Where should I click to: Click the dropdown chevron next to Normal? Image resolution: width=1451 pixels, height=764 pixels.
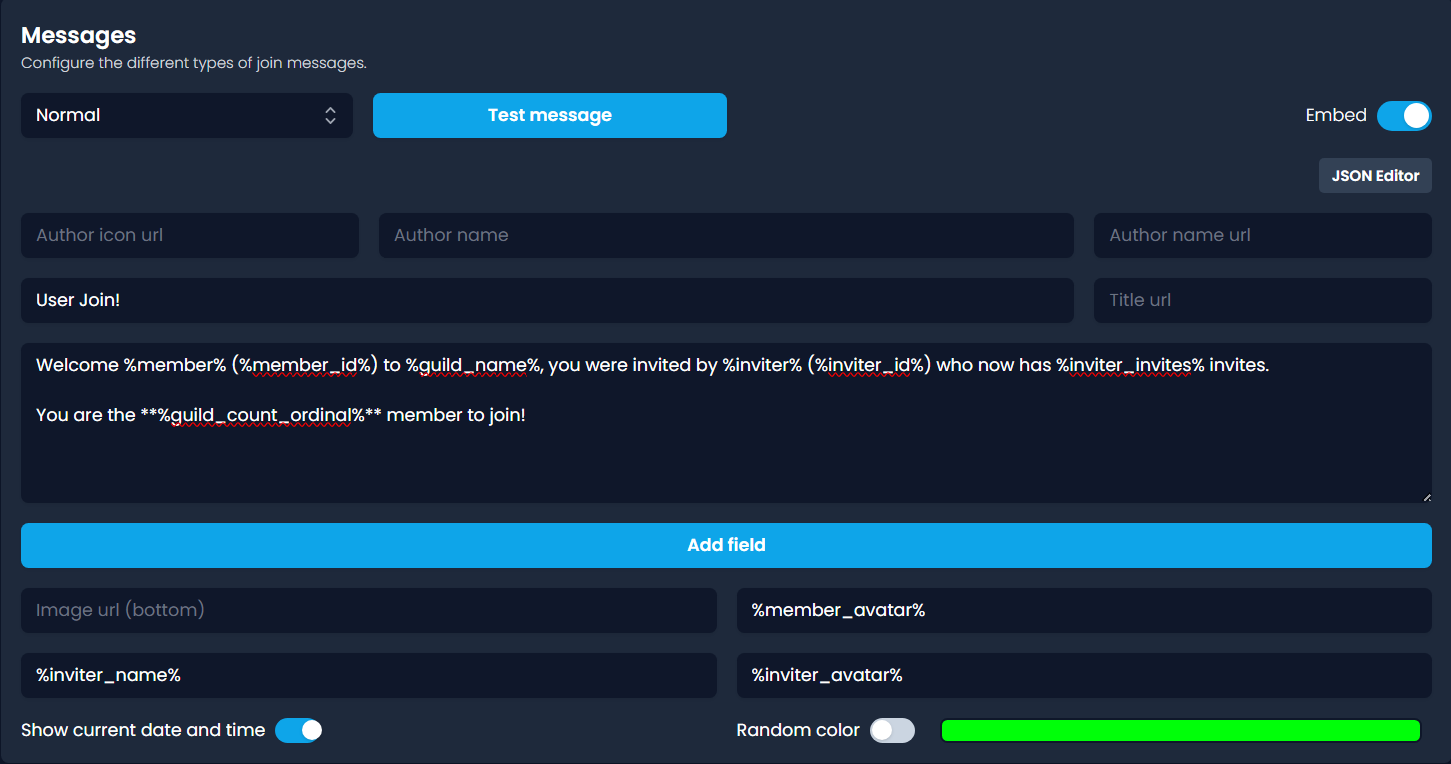pos(330,115)
